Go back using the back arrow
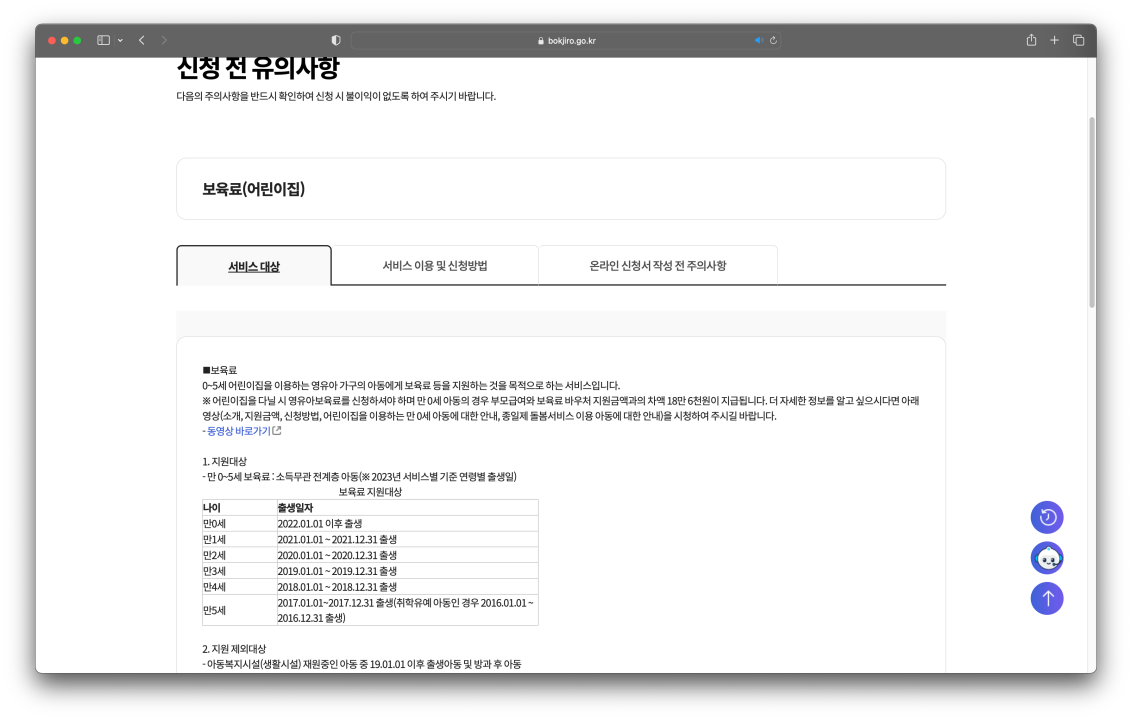Viewport: 1132px width, 720px height. point(140,40)
